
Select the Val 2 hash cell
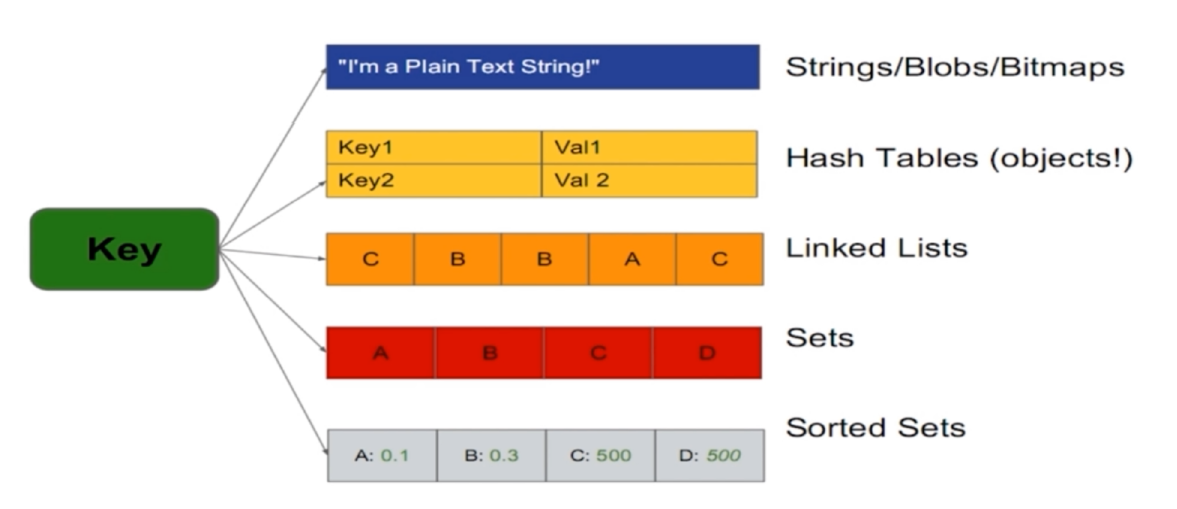click(x=648, y=181)
